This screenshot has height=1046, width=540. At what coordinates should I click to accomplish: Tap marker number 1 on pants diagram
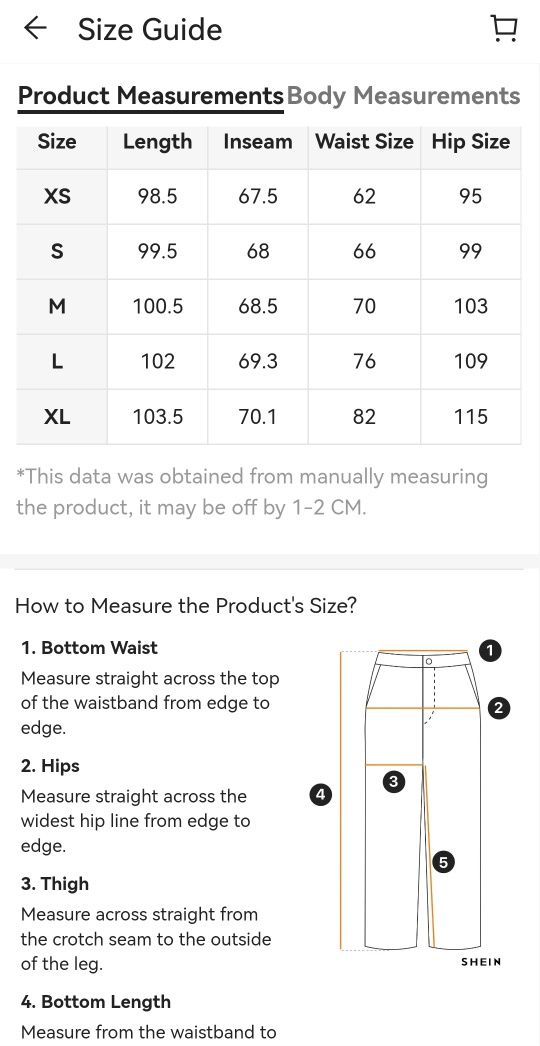[x=491, y=650]
